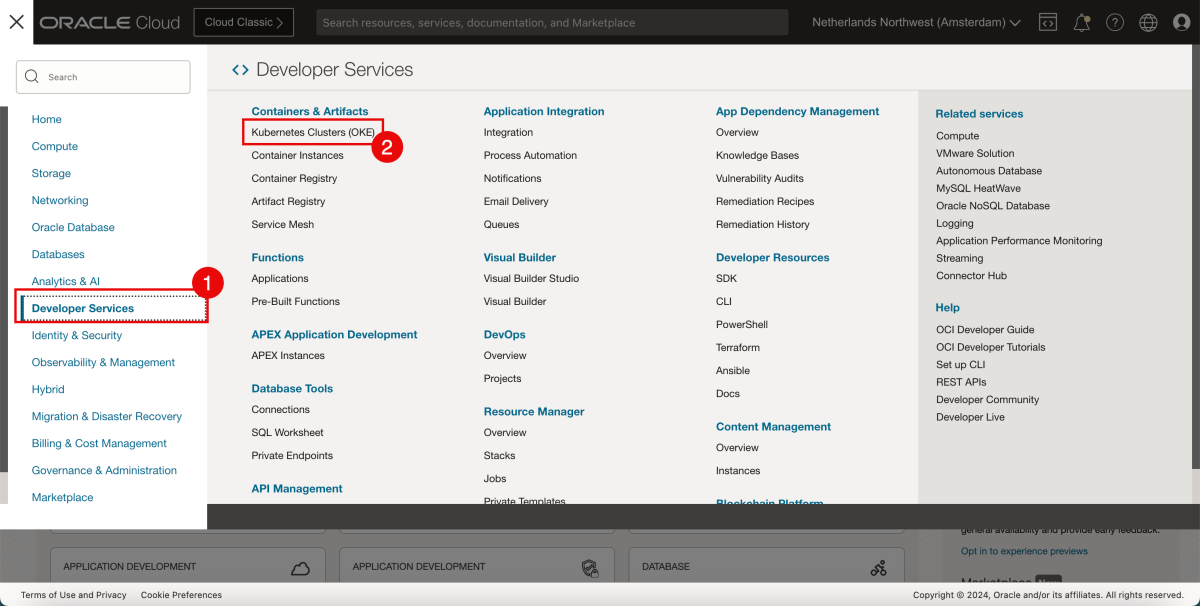1200x606 pixels.
Task: Select Compute in the left menu
Action: (x=55, y=146)
